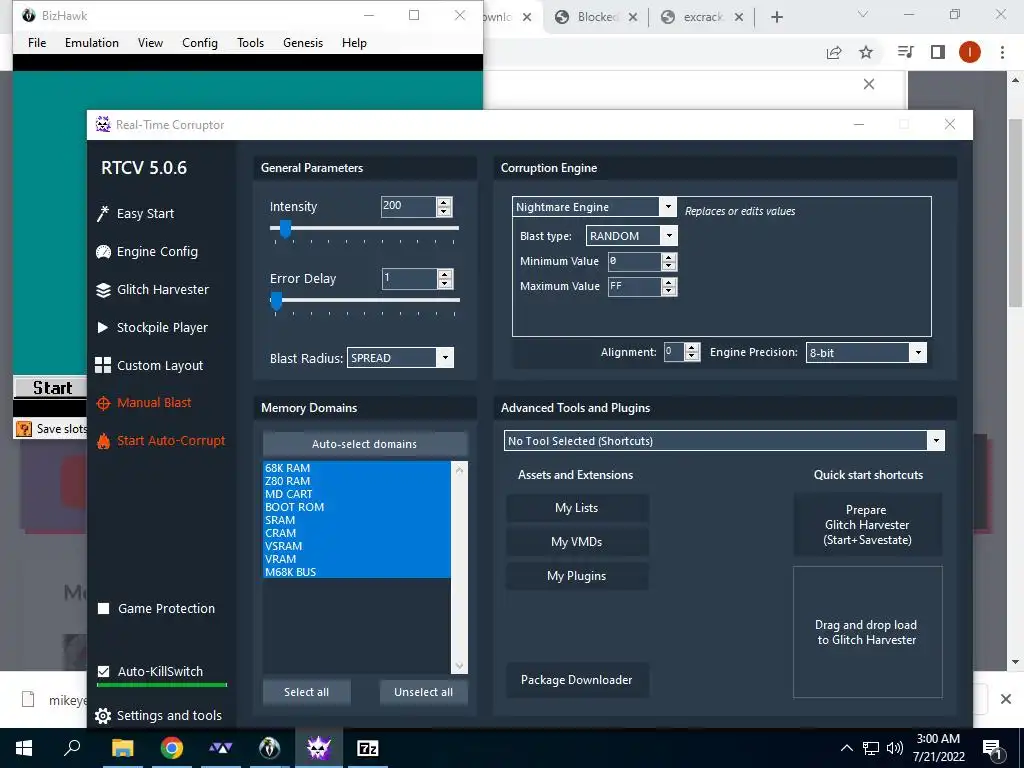1024x768 pixels.
Task: Click Error Delay slider handle
Action: (276, 301)
